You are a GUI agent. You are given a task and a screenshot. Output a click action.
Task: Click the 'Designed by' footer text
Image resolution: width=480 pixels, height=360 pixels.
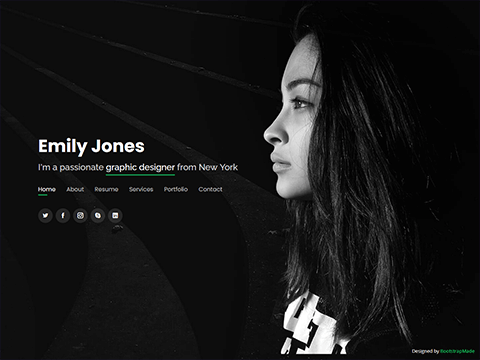click(425, 351)
